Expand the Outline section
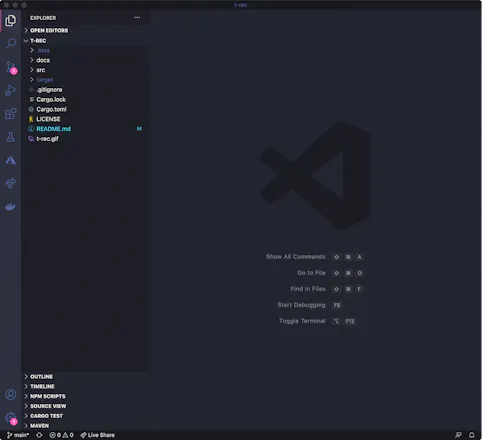Image resolution: width=486 pixels, height=440 pixels. [x=86, y=377]
